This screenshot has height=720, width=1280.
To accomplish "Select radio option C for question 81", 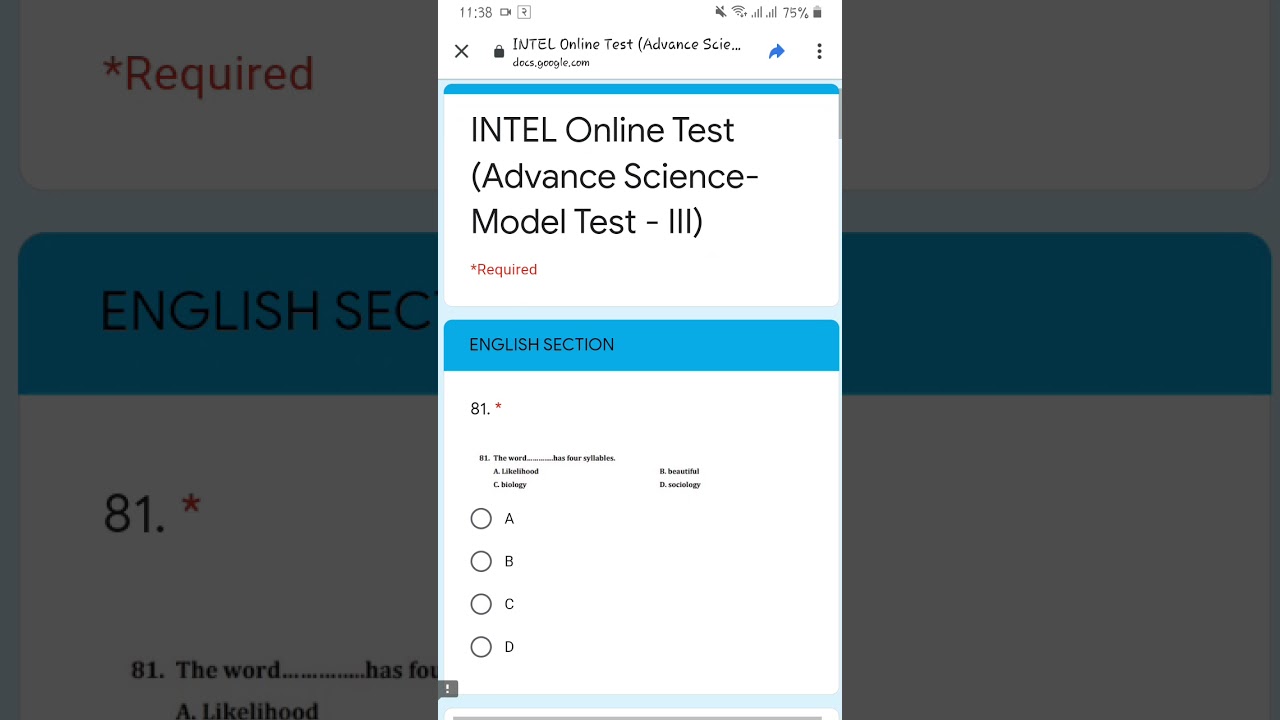I will click(481, 604).
